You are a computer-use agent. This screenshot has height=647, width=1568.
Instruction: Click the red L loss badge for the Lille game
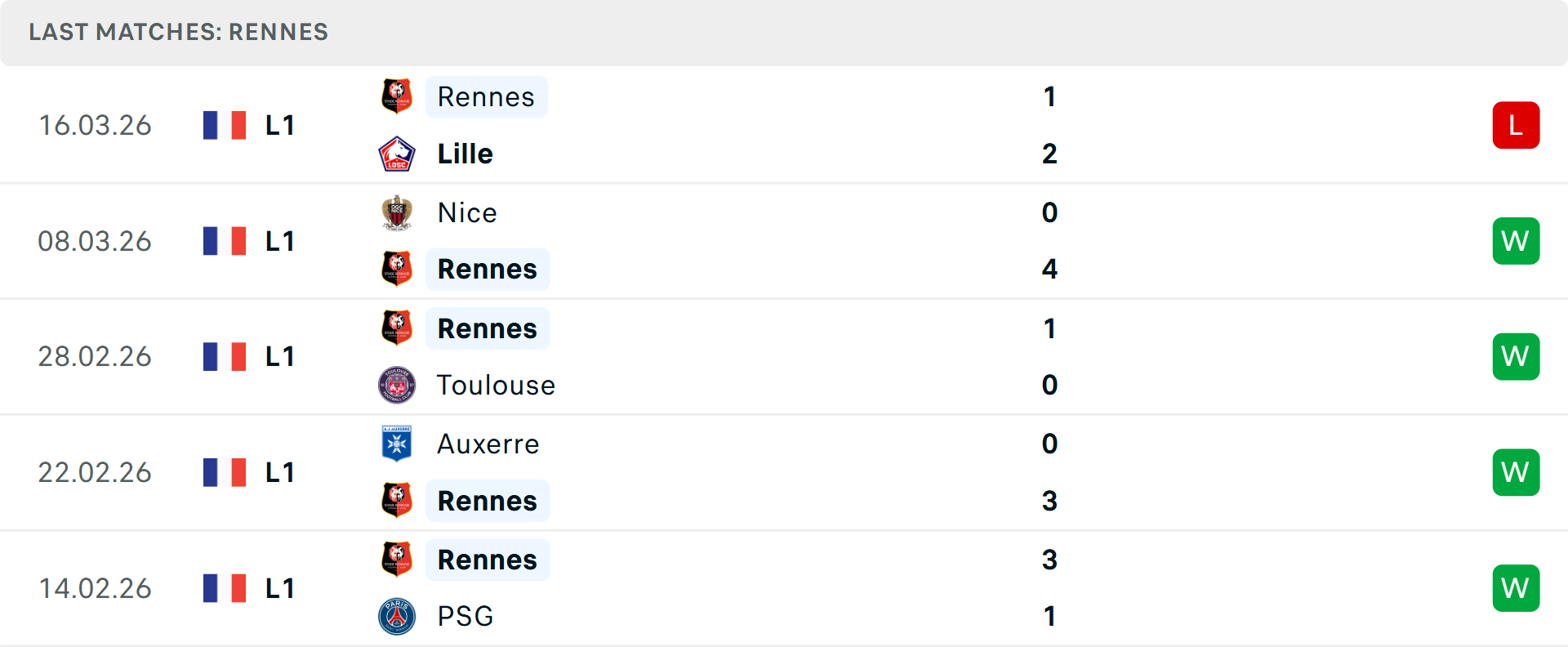pos(1516,125)
